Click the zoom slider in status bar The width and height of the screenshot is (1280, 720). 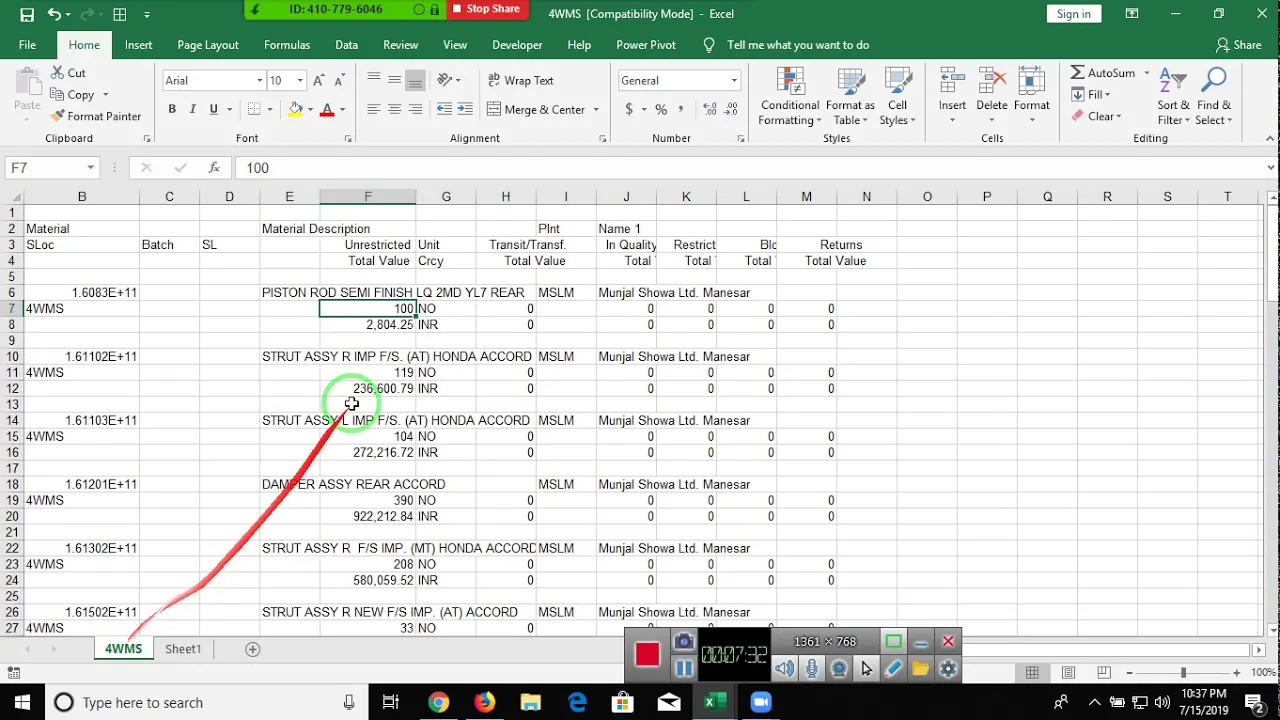point(1183,673)
